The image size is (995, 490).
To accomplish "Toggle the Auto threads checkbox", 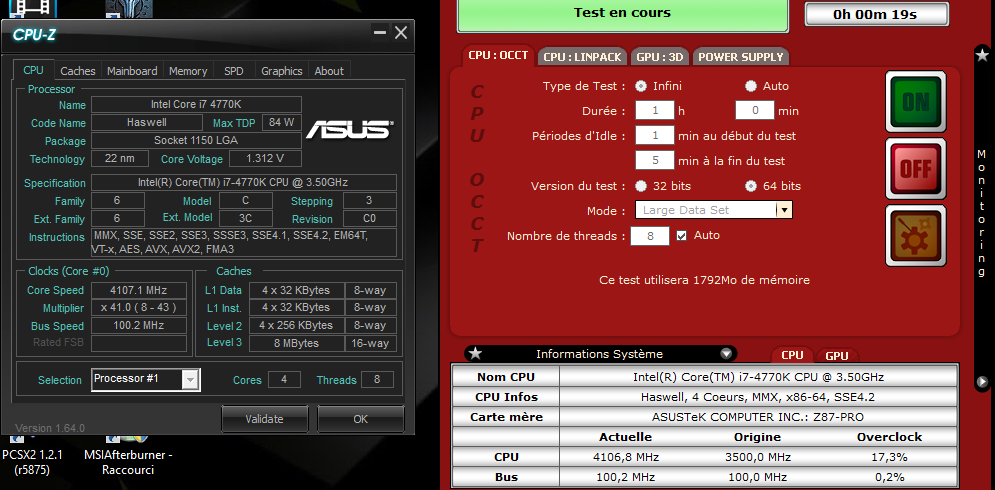I will pos(682,235).
